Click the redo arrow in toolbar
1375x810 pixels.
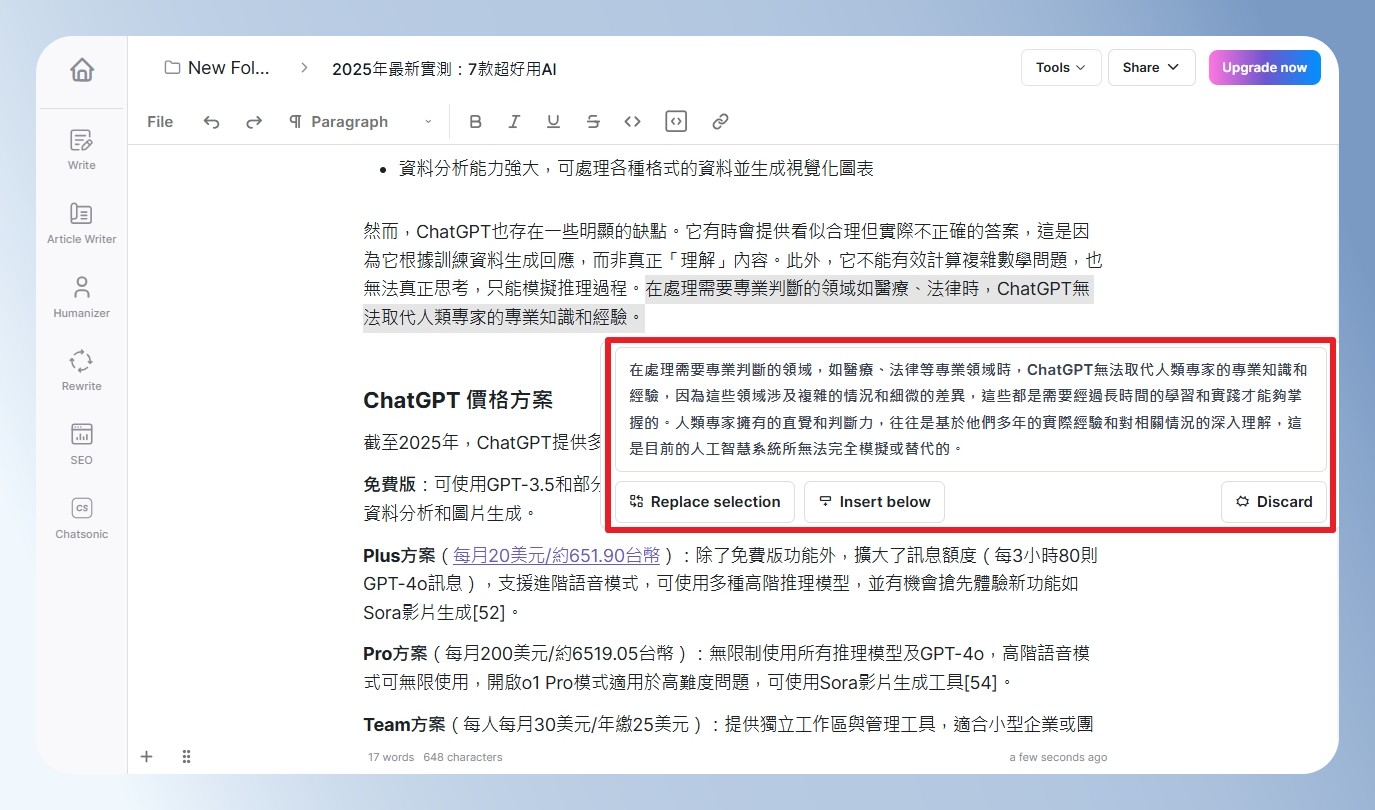254,122
